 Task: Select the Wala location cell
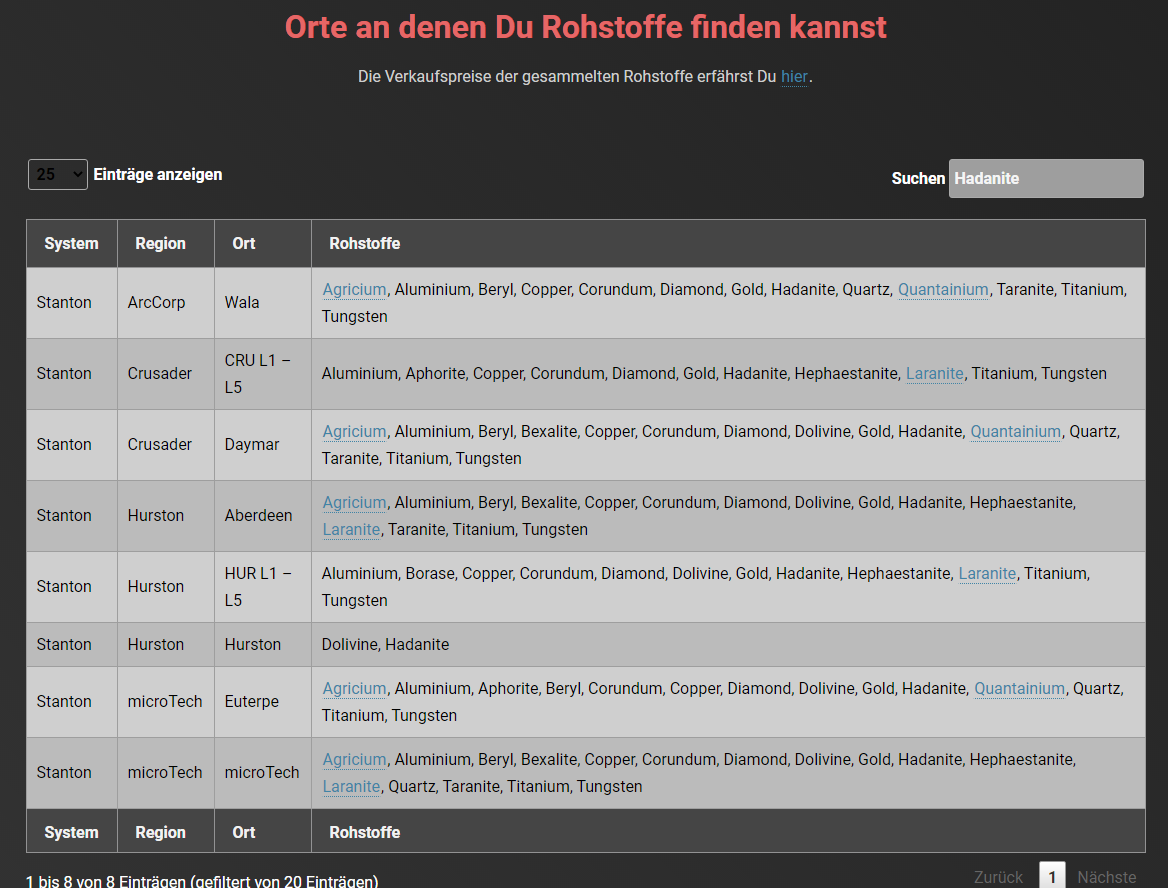pyautogui.click(x=262, y=303)
